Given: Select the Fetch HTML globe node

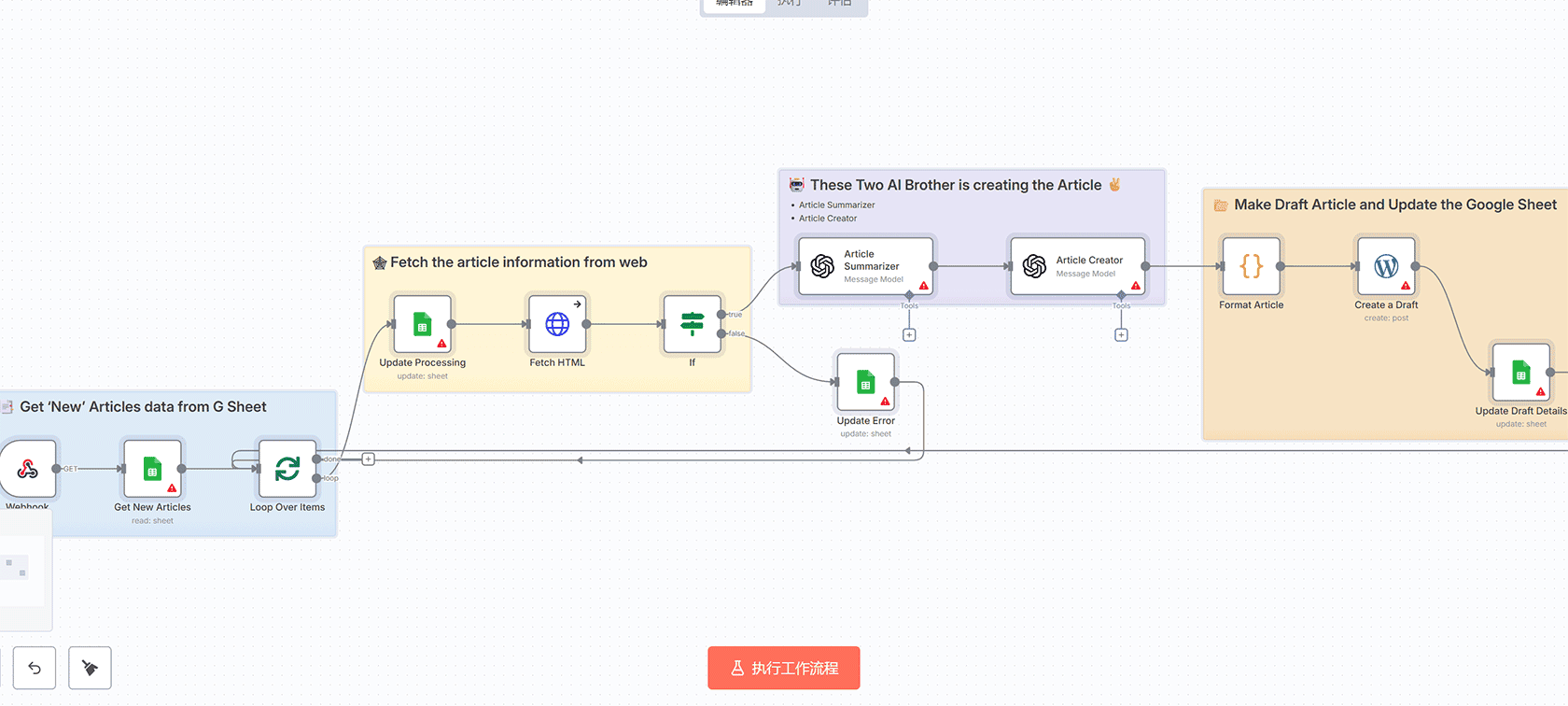Looking at the screenshot, I should tap(557, 324).
